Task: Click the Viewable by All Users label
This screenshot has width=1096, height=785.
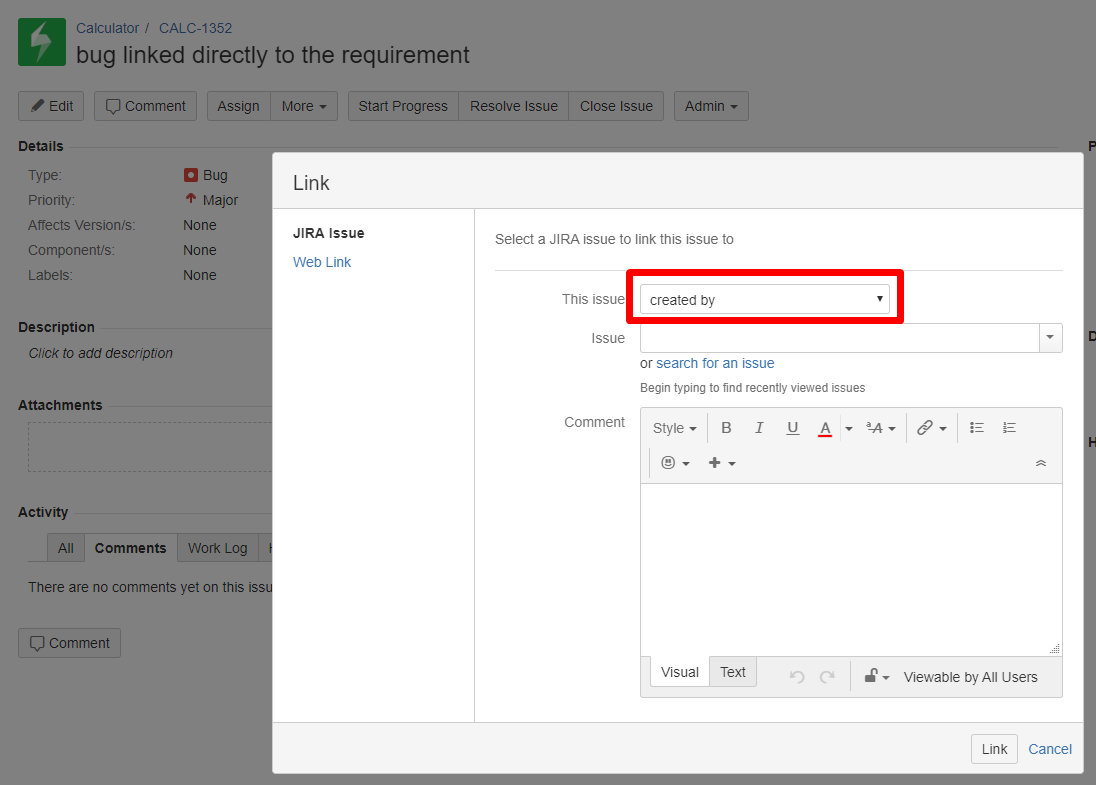Action: [970, 677]
